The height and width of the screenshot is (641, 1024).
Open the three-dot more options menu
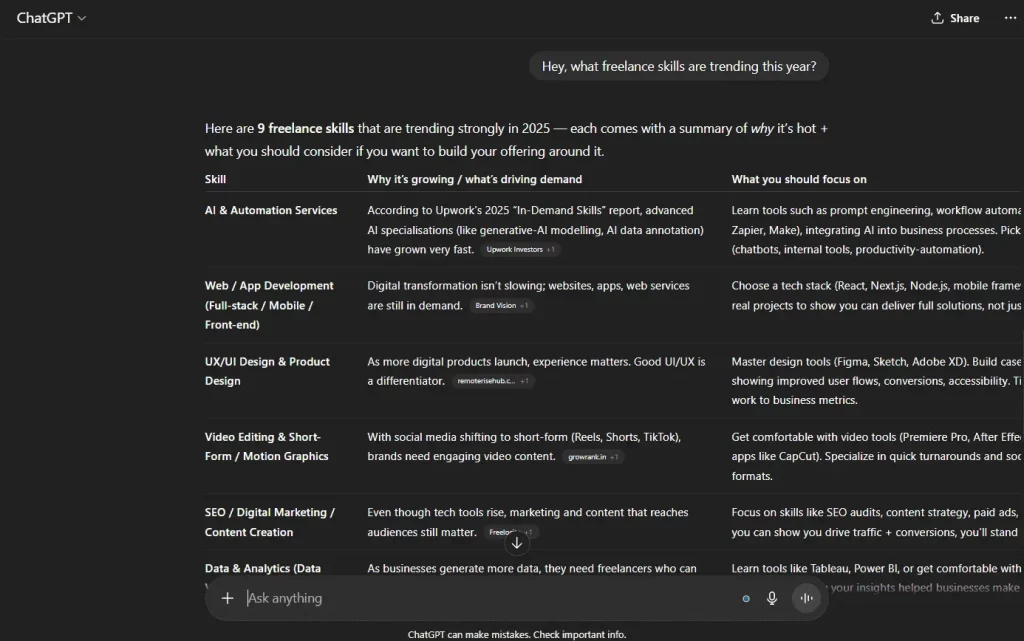(1010, 18)
